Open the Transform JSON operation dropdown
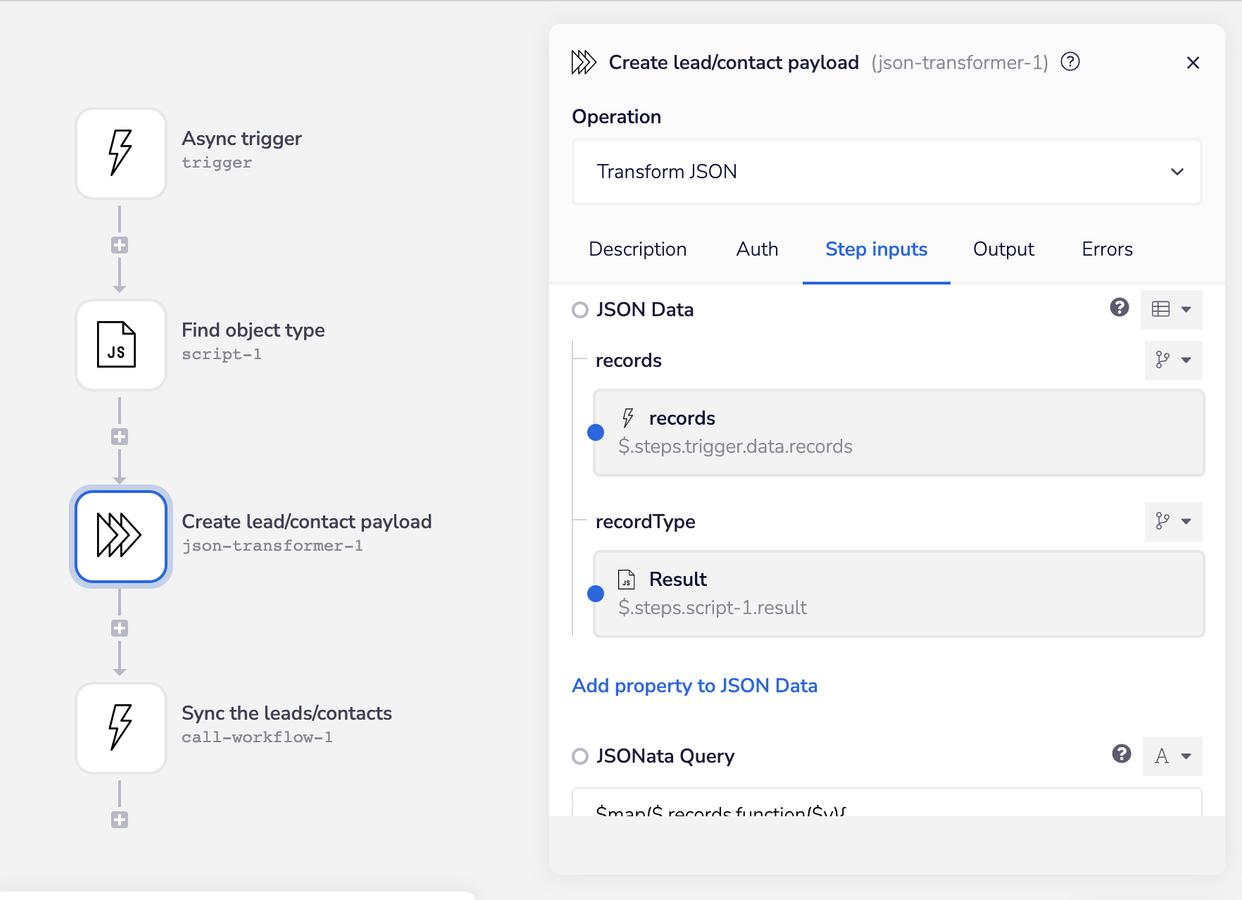The image size is (1242, 900). tap(886, 172)
